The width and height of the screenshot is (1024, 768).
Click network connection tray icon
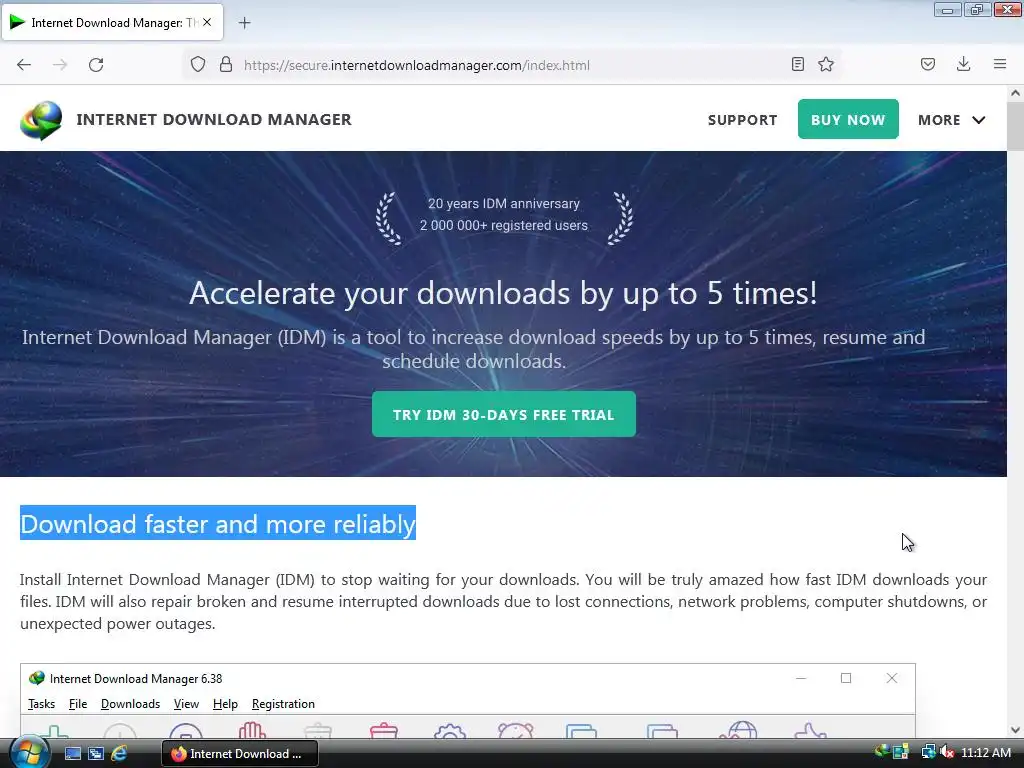pyautogui.click(x=927, y=752)
